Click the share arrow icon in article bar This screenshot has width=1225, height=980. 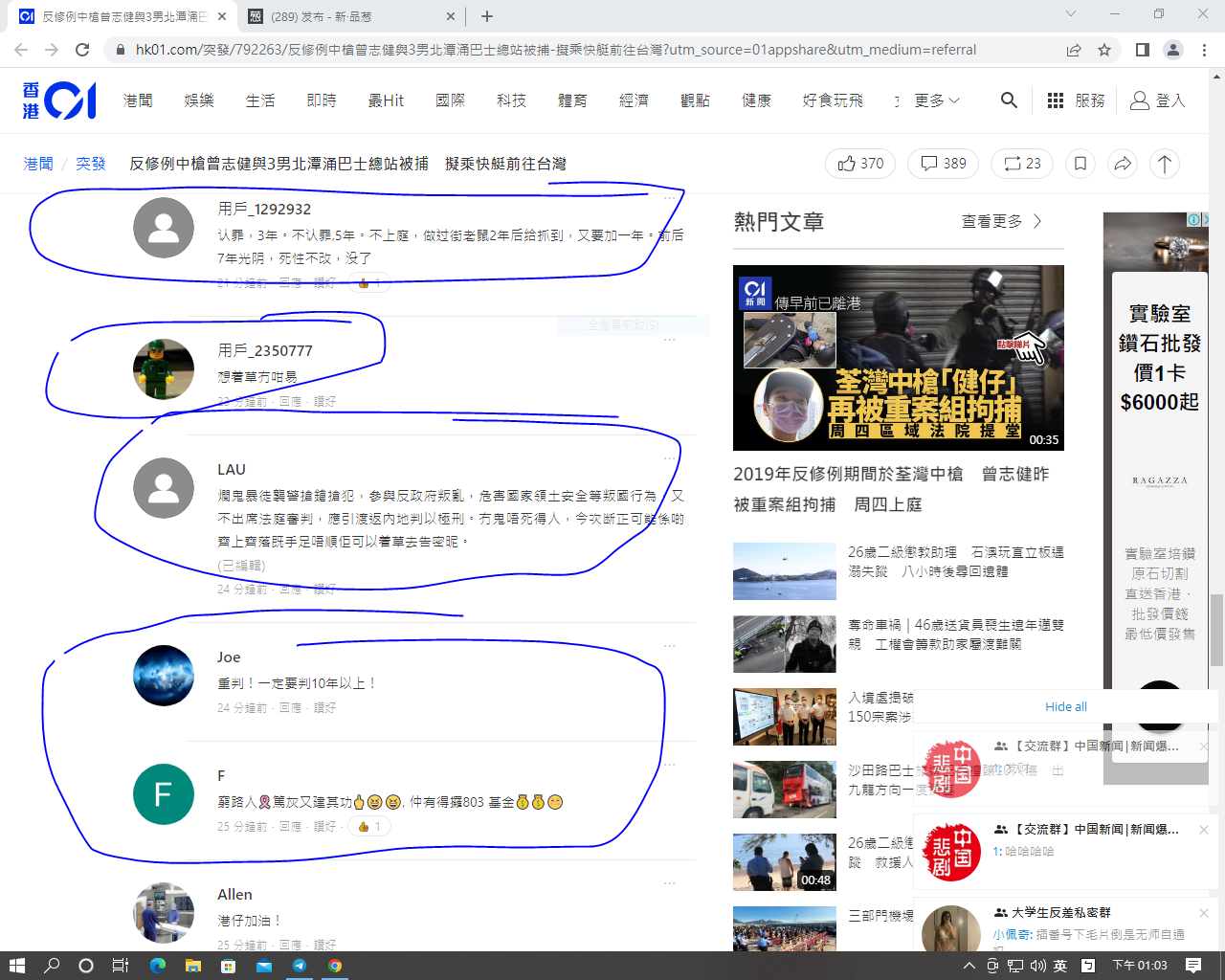click(x=1123, y=164)
